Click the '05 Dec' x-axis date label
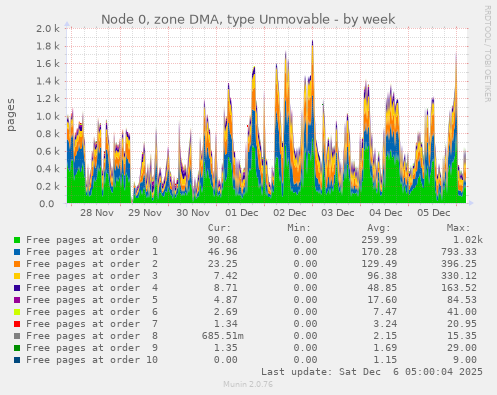497x395 pixels. (434, 213)
